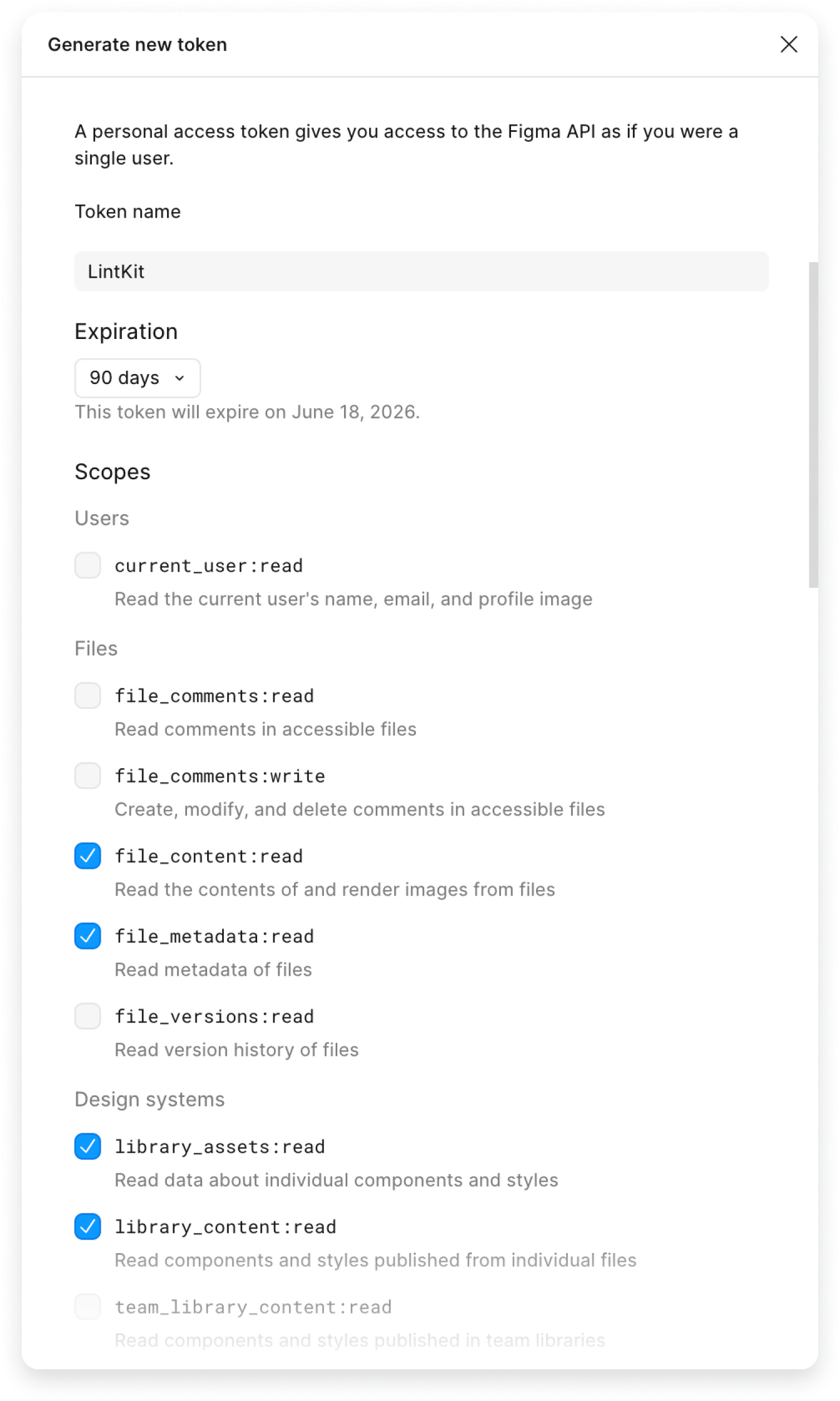Click the Users section heading
This screenshot has height=1401, width=840.
pyautogui.click(x=102, y=518)
